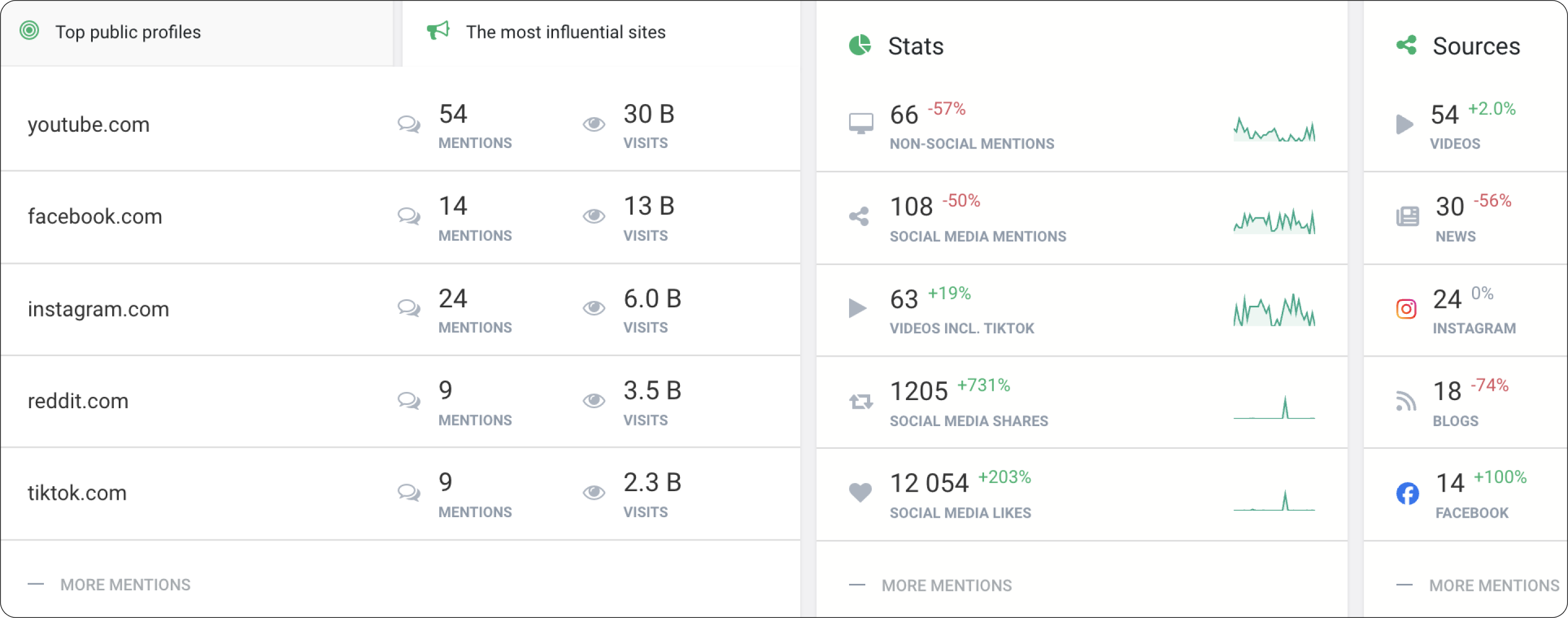The height and width of the screenshot is (618, 1568).
Task: Click the newspaper News icon in Sources
Action: click(1406, 216)
